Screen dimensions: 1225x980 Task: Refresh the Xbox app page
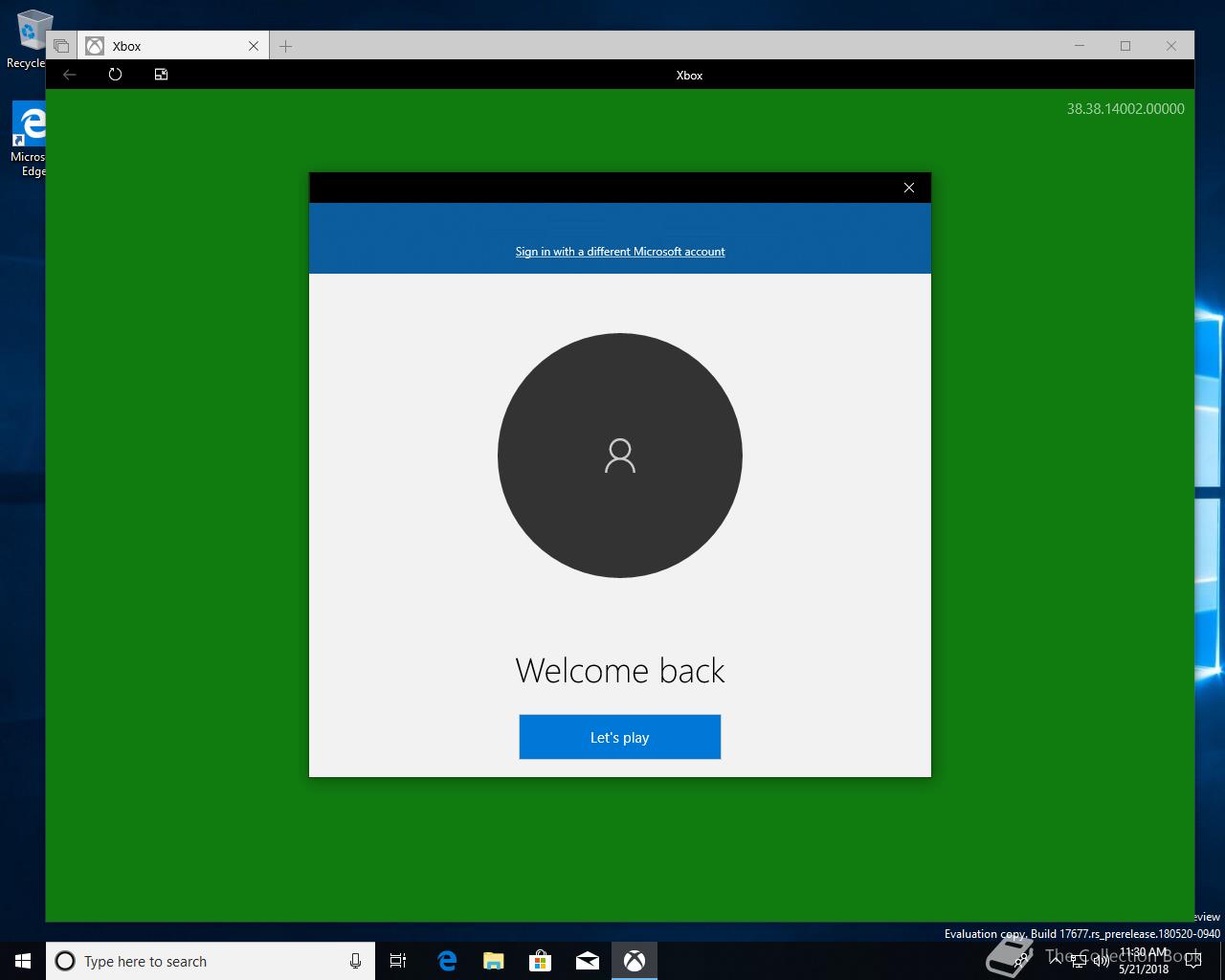115,75
